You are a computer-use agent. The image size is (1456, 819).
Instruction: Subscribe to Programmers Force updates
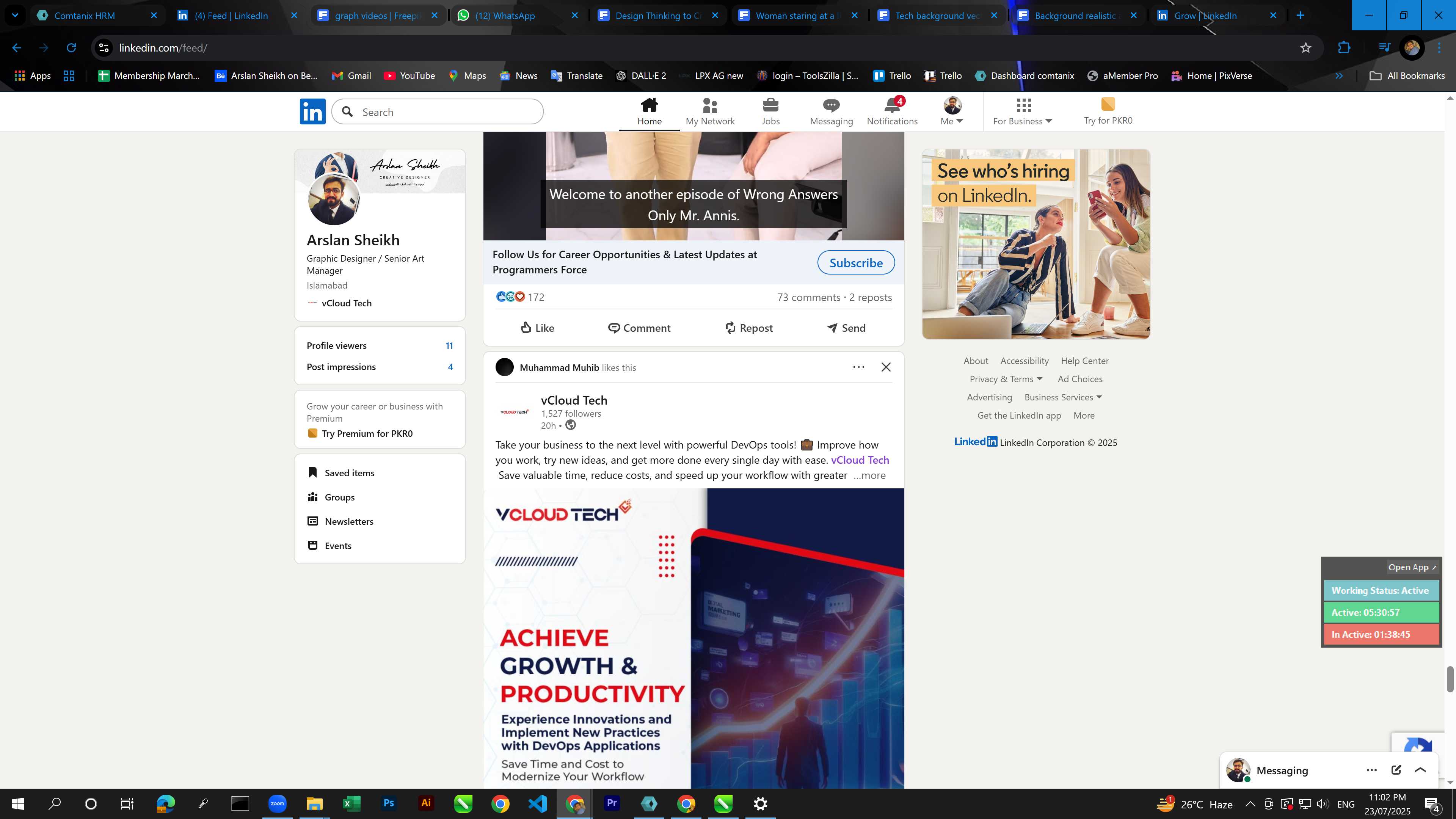[856, 263]
